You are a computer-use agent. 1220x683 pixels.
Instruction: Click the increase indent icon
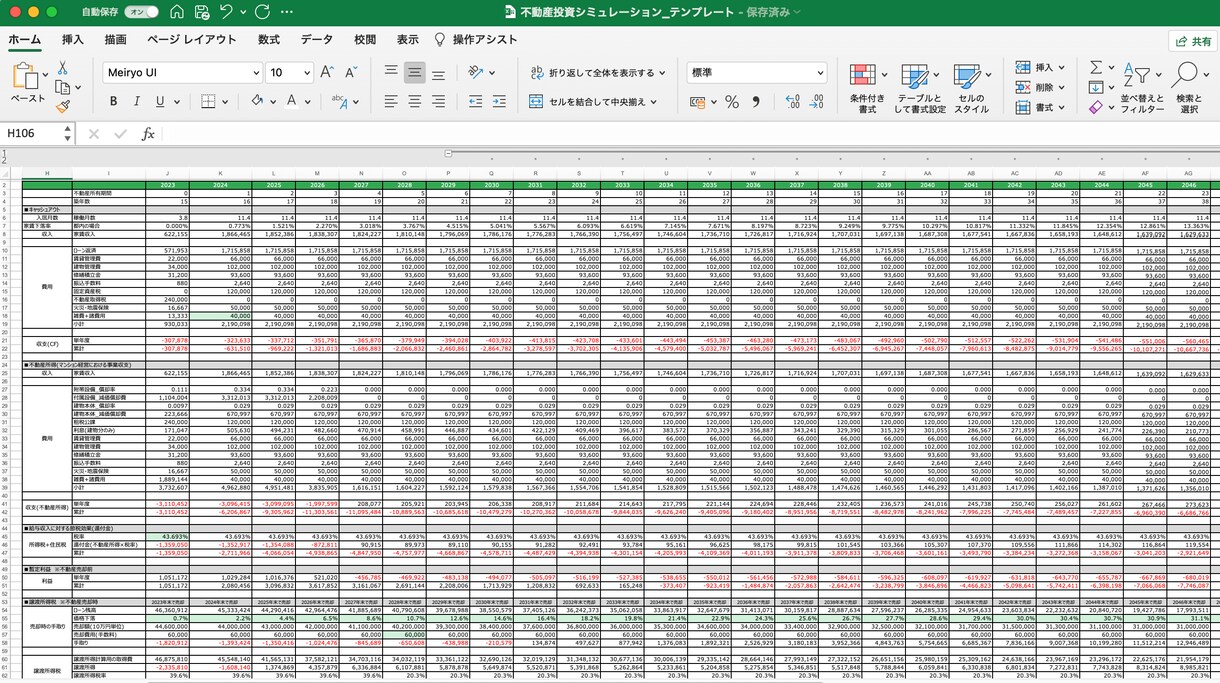pyautogui.click(x=500, y=102)
